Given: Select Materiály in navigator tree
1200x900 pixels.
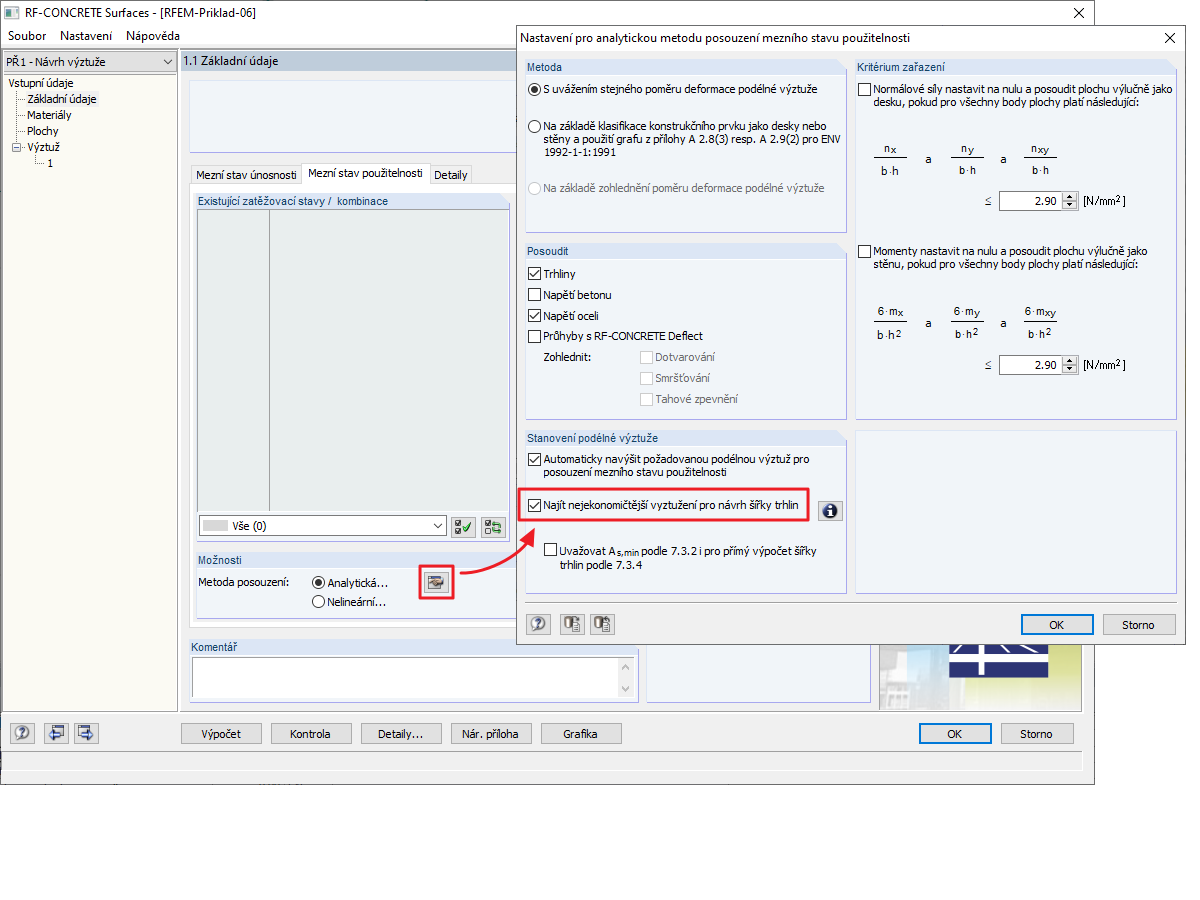Looking at the screenshot, I should (x=49, y=115).
